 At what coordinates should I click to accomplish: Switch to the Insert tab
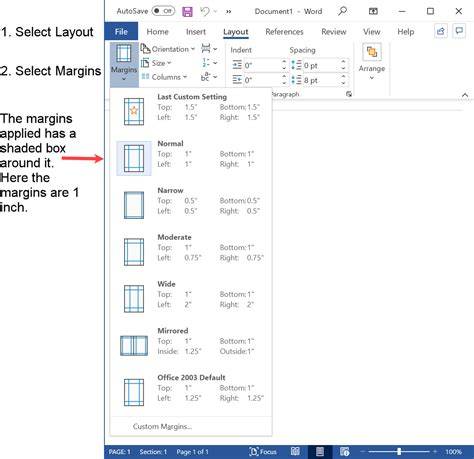pos(196,32)
